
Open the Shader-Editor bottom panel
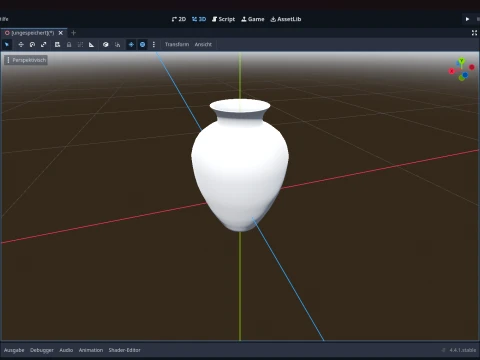(124, 350)
